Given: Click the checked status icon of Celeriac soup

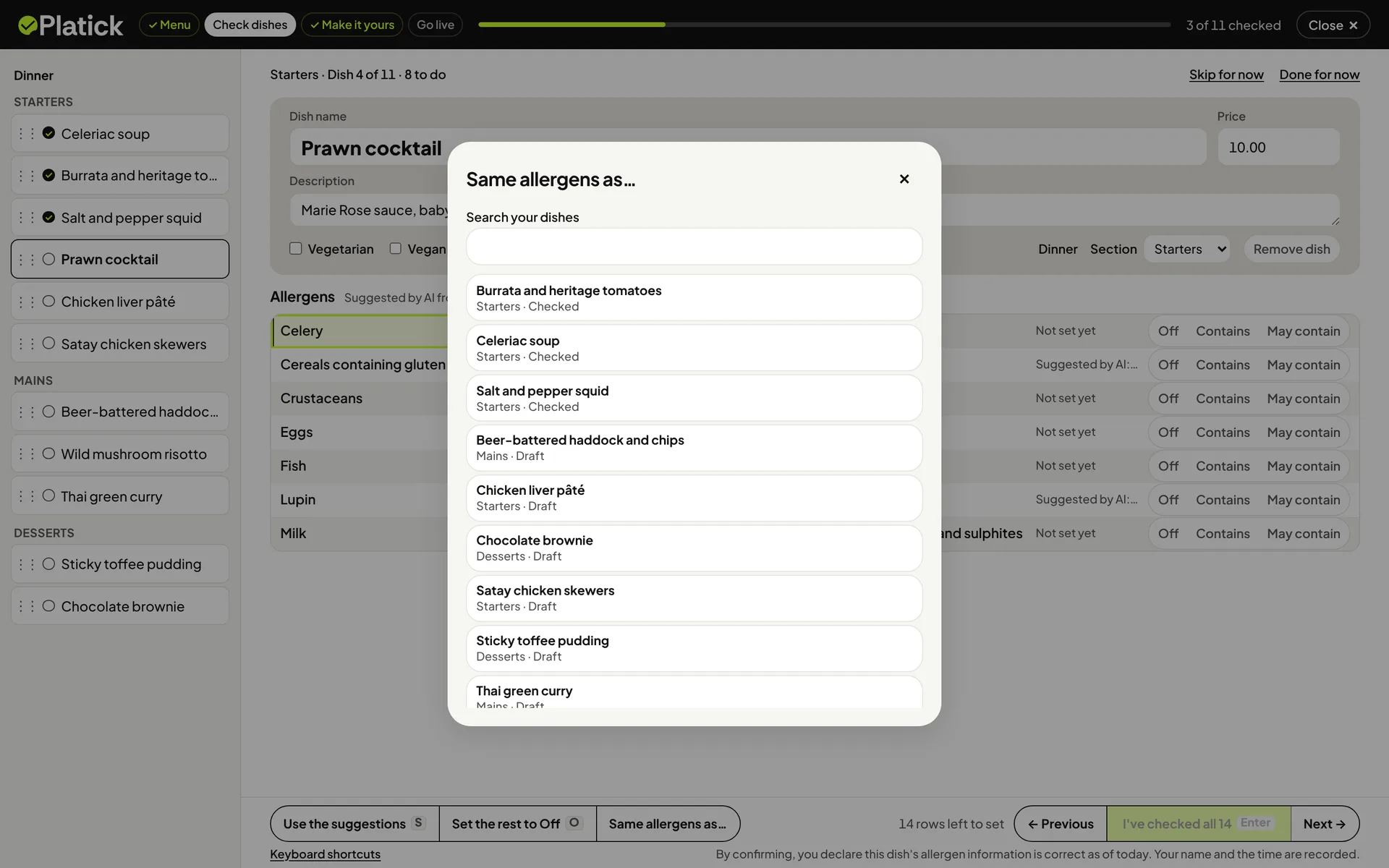Looking at the screenshot, I should coord(48,133).
